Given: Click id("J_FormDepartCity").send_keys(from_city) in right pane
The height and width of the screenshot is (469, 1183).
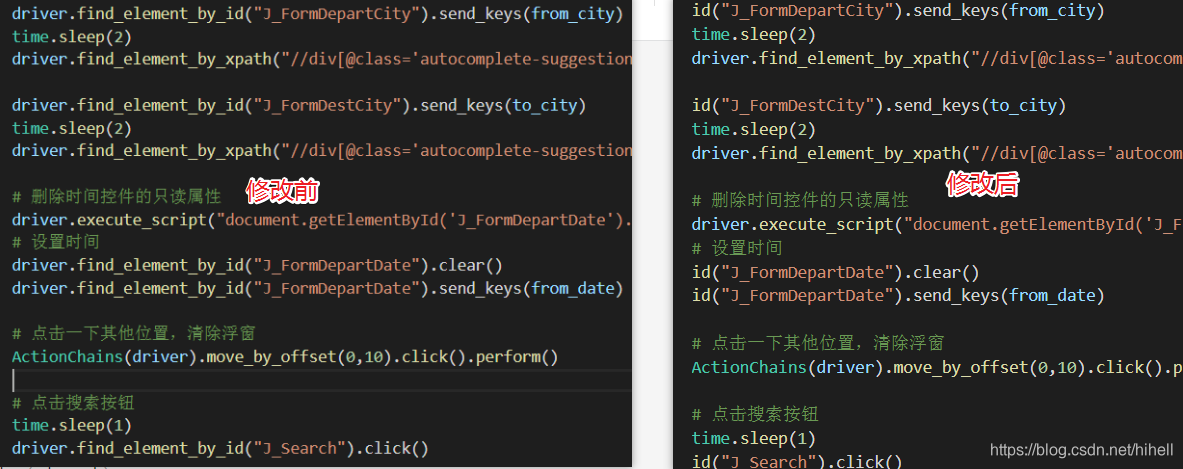Looking at the screenshot, I should 899,11.
